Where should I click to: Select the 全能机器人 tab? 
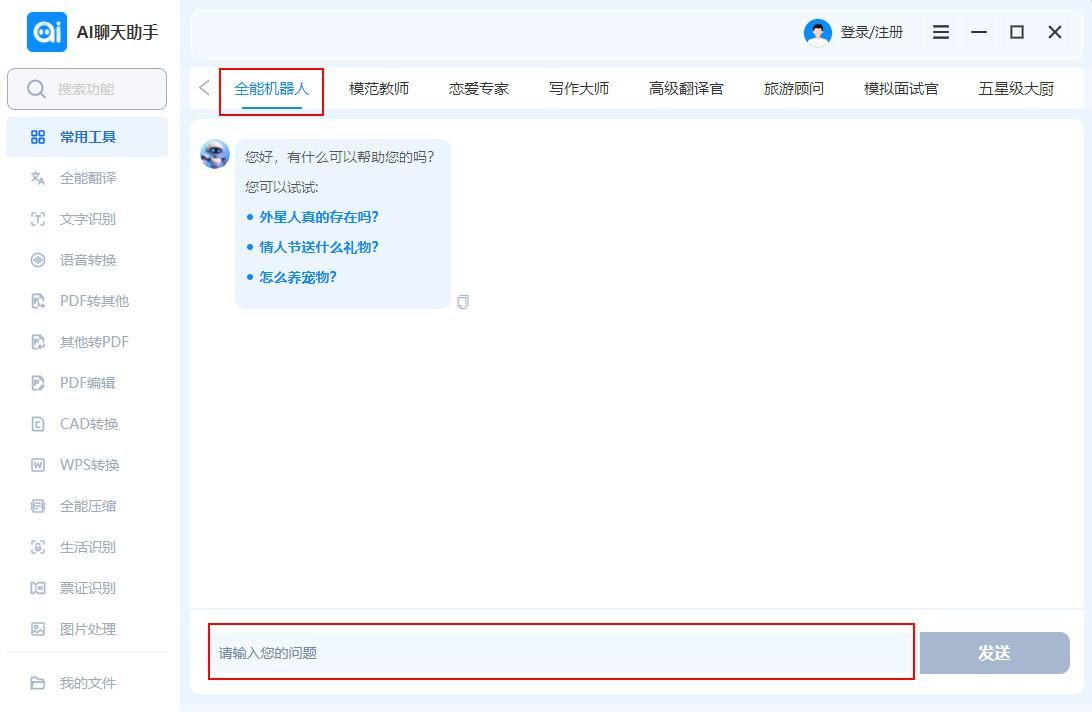[271, 89]
